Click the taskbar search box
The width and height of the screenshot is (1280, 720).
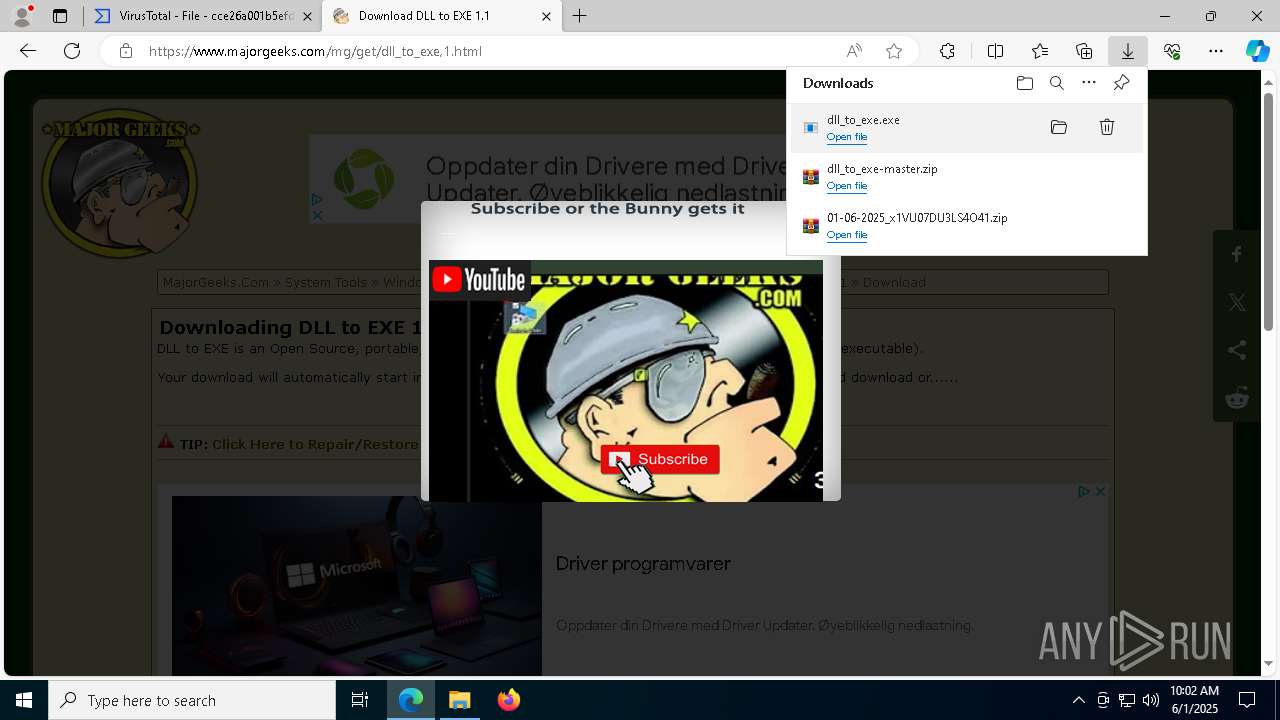coord(192,700)
